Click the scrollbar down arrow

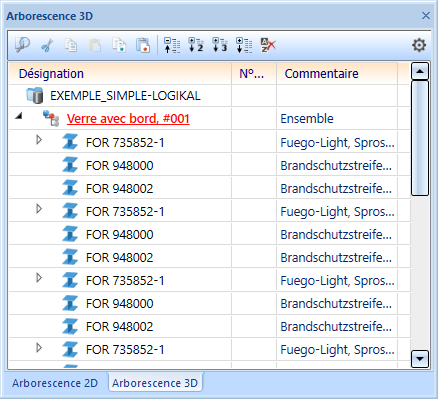[420, 359]
